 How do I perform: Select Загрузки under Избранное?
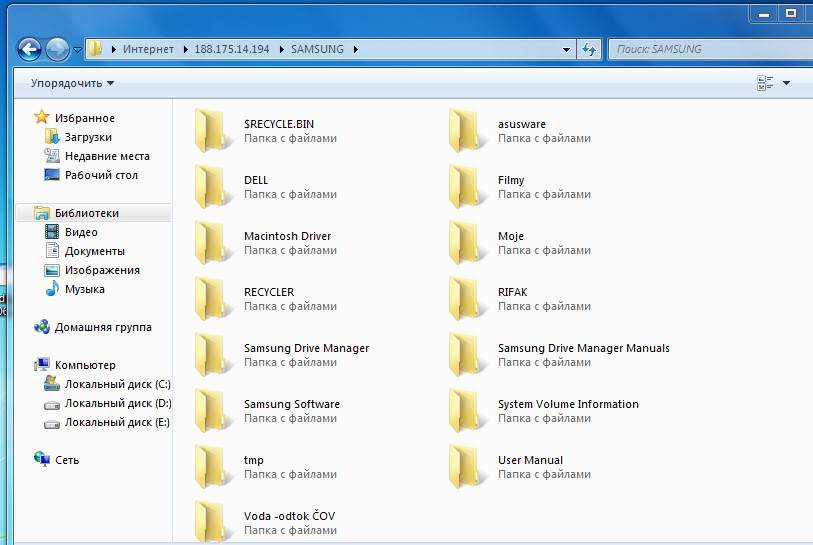click(x=88, y=137)
